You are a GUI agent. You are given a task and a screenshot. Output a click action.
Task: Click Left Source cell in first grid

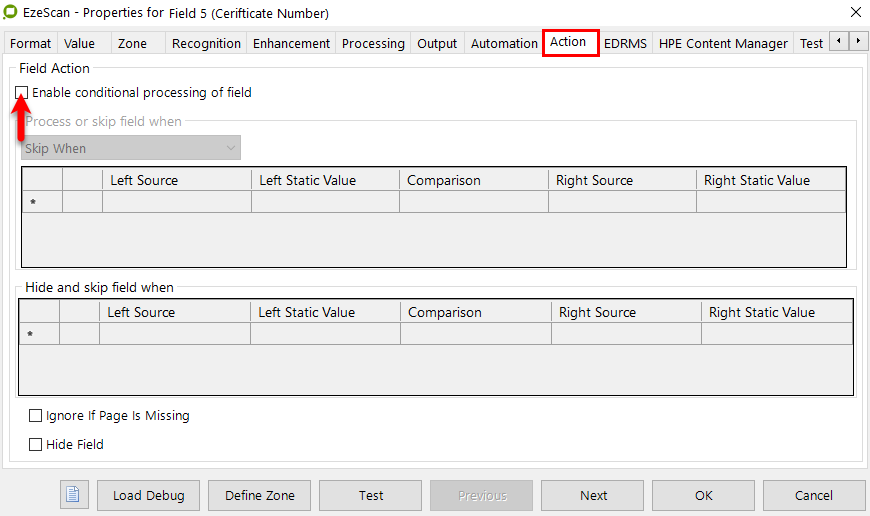(176, 202)
